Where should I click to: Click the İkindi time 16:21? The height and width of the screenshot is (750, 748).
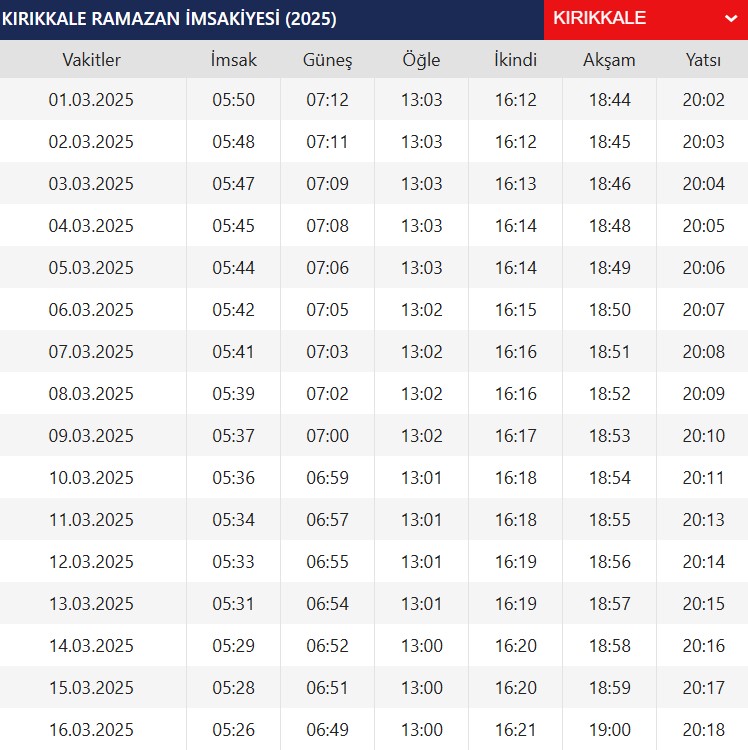515,730
